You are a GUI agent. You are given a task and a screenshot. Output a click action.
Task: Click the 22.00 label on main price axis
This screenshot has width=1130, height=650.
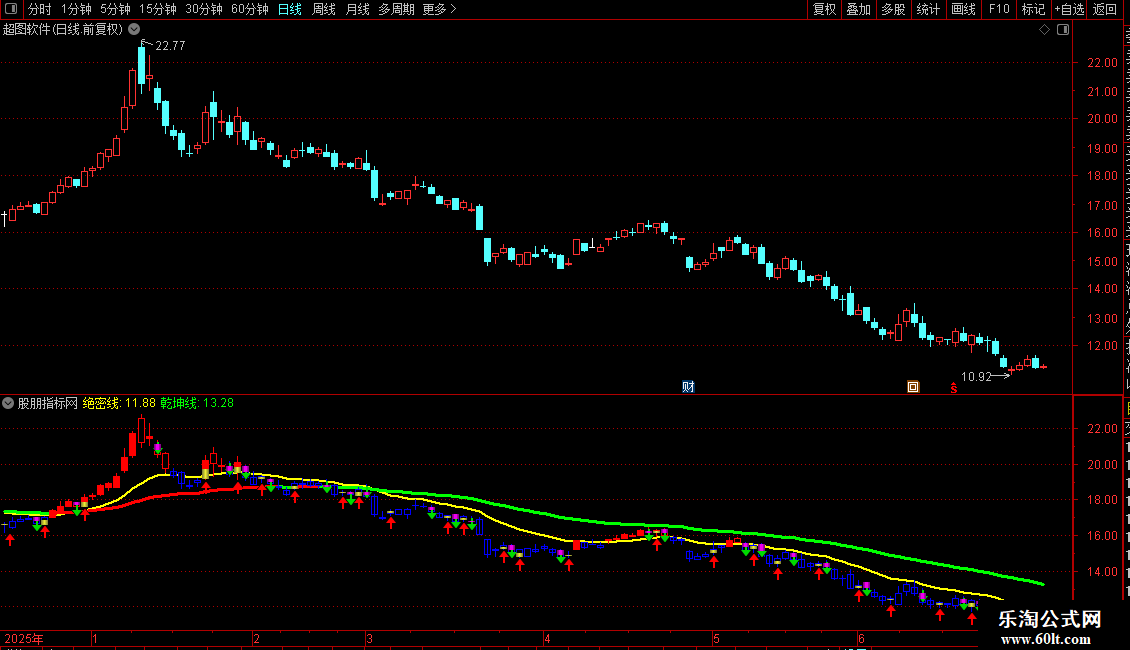[1103, 63]
